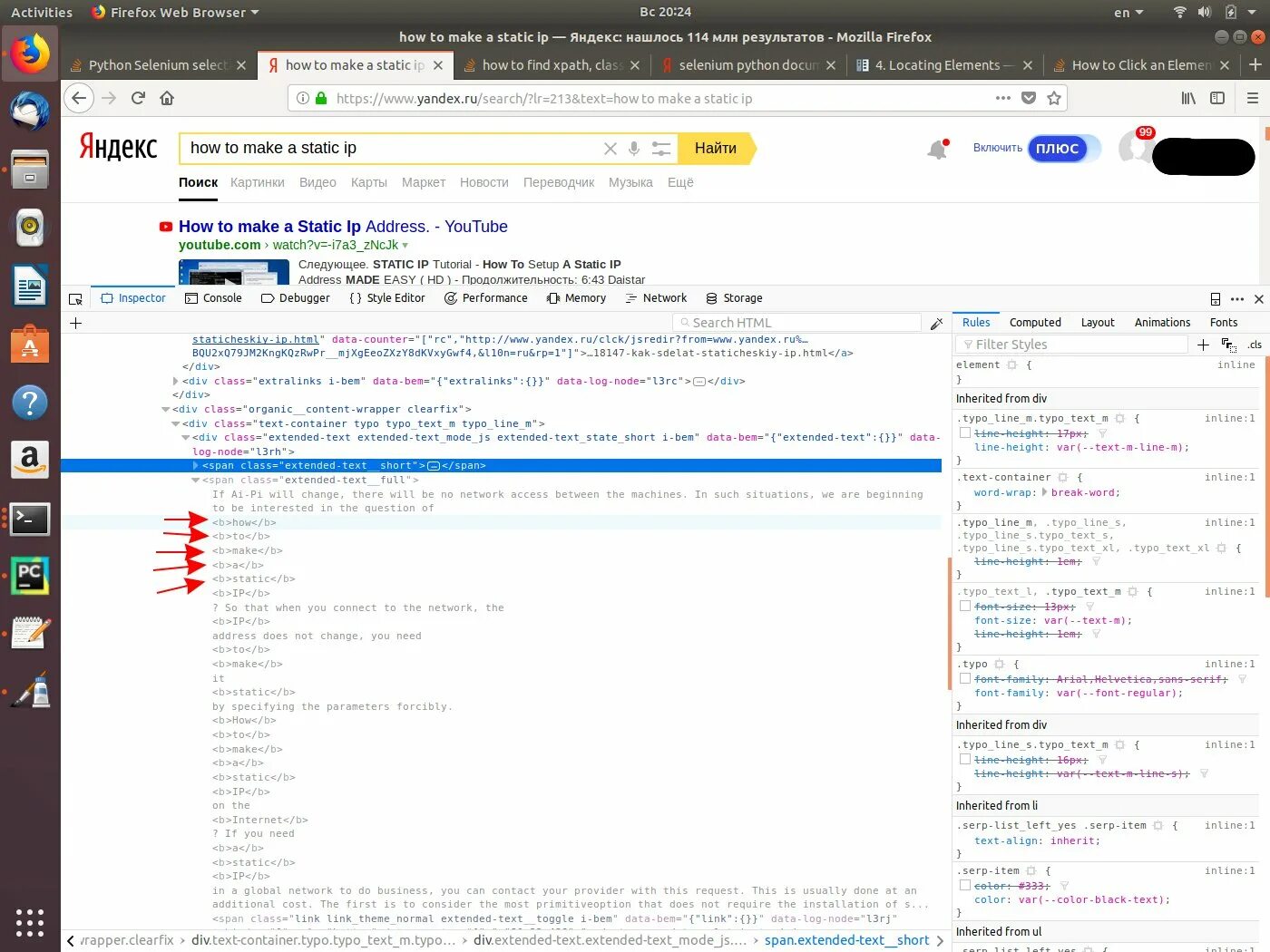The width and height of the screenshot is (1270, 952).
Task: Focus the Search HTML field
Action: pos(797,323)
